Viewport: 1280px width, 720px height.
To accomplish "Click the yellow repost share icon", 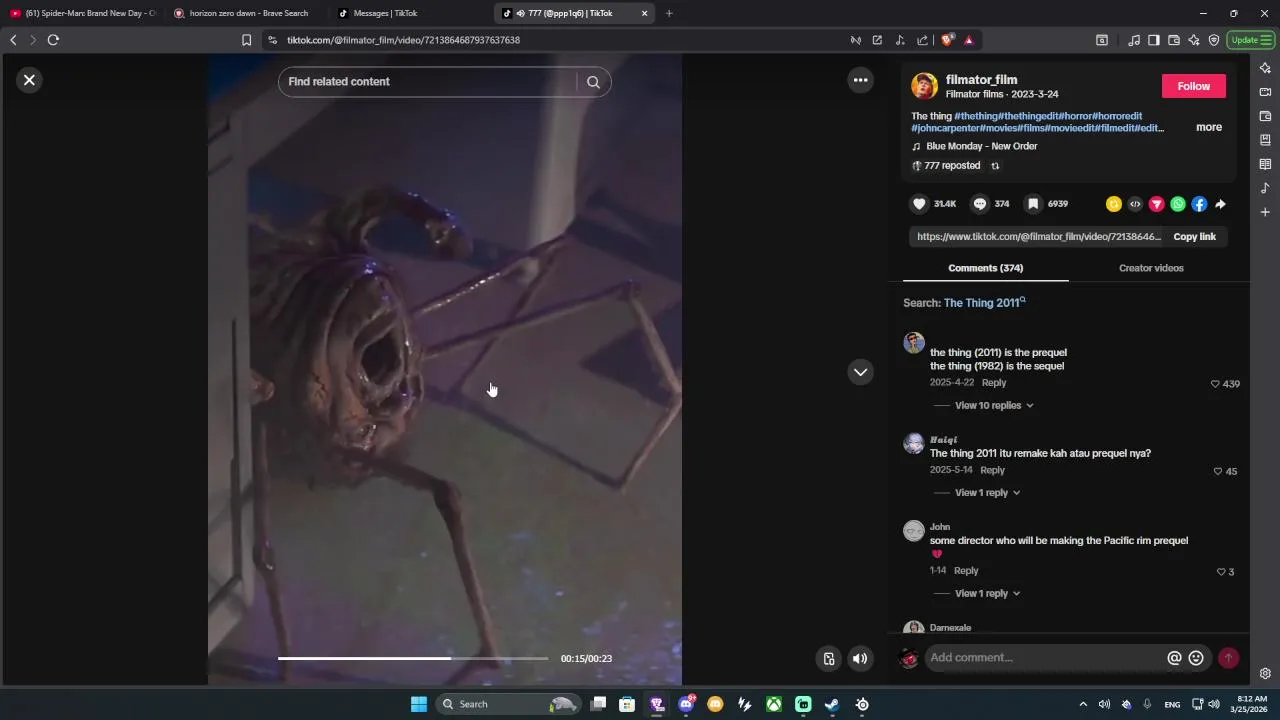I will coord(1113,204).
